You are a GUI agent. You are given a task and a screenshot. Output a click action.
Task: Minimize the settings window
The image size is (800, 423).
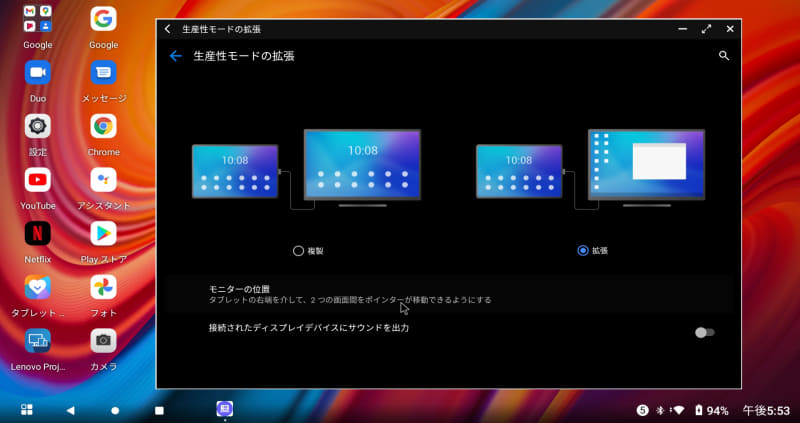click(683, 29)
